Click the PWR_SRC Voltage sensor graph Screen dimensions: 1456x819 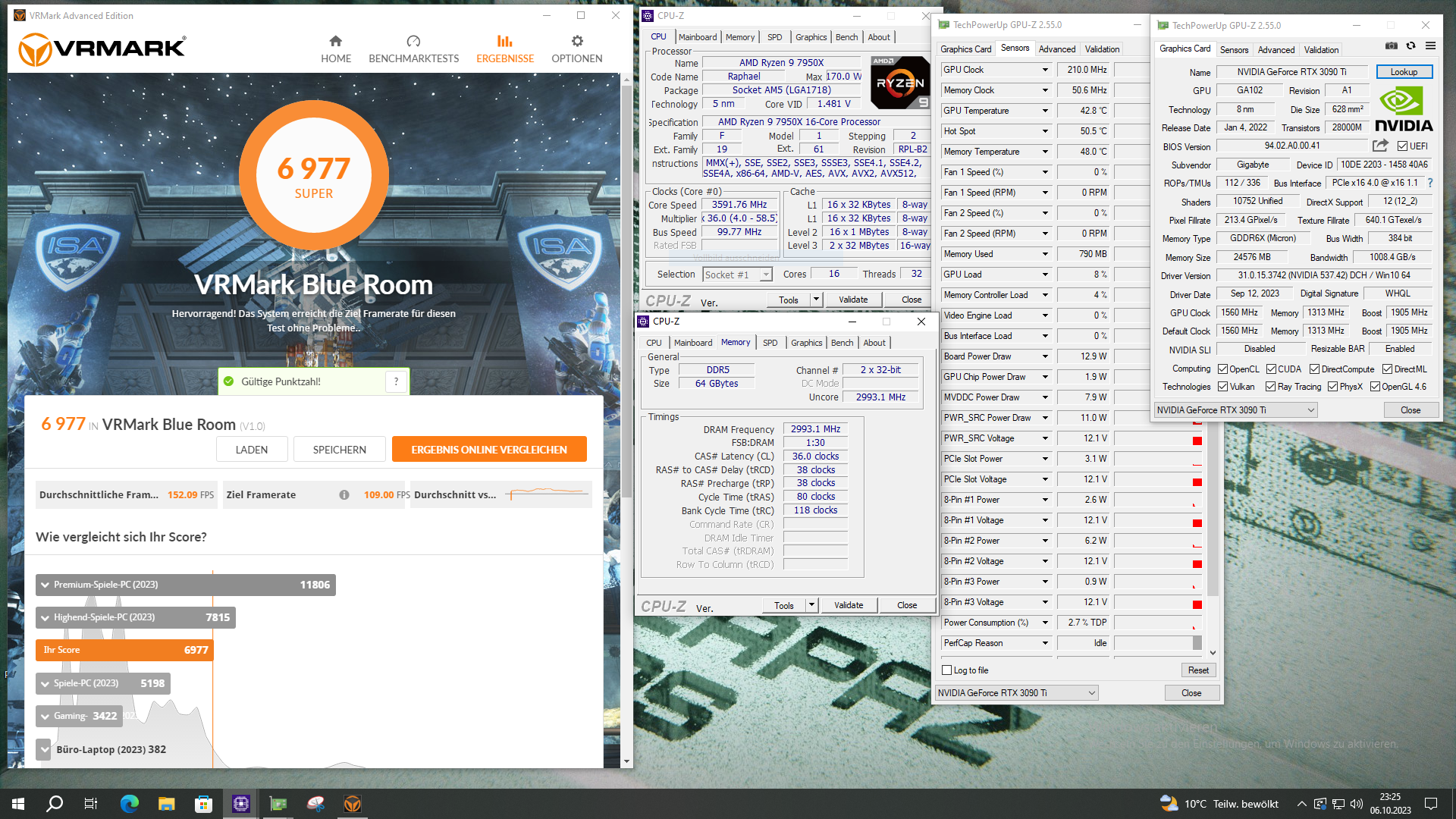pos(1158,438)
